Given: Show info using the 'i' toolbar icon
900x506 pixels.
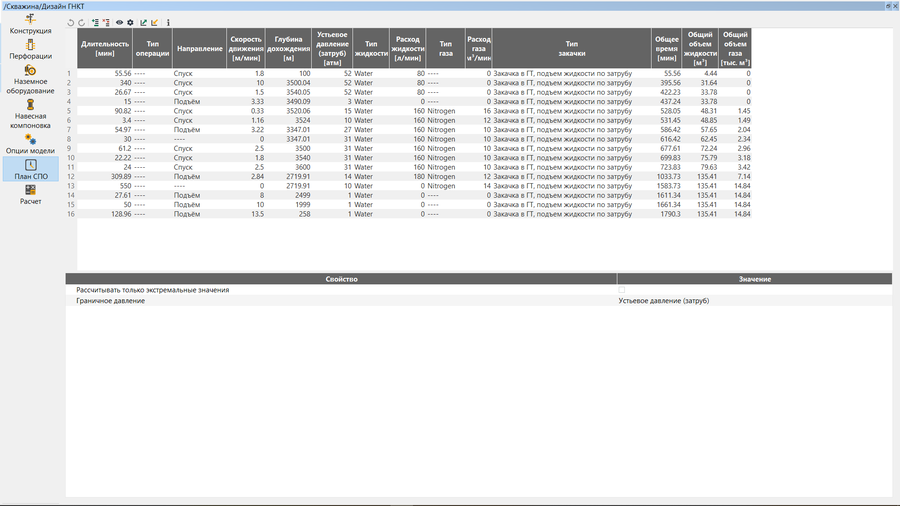Looking at the screenshot, I should (168, 22).
